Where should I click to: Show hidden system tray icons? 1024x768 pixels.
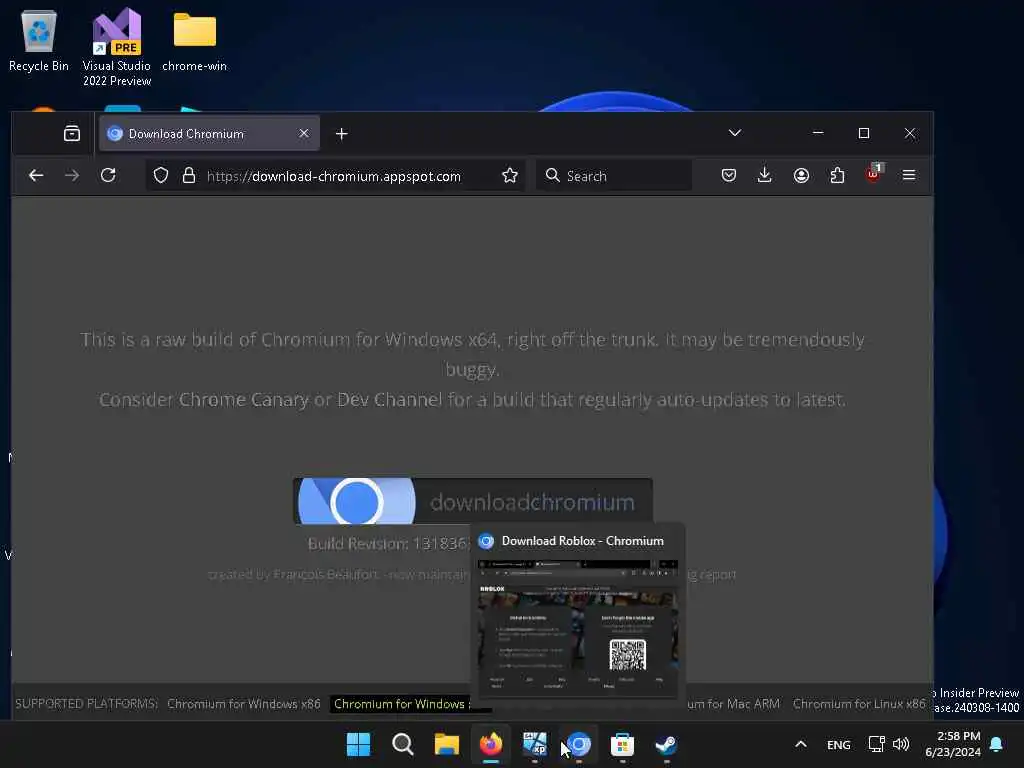point(801,744)
